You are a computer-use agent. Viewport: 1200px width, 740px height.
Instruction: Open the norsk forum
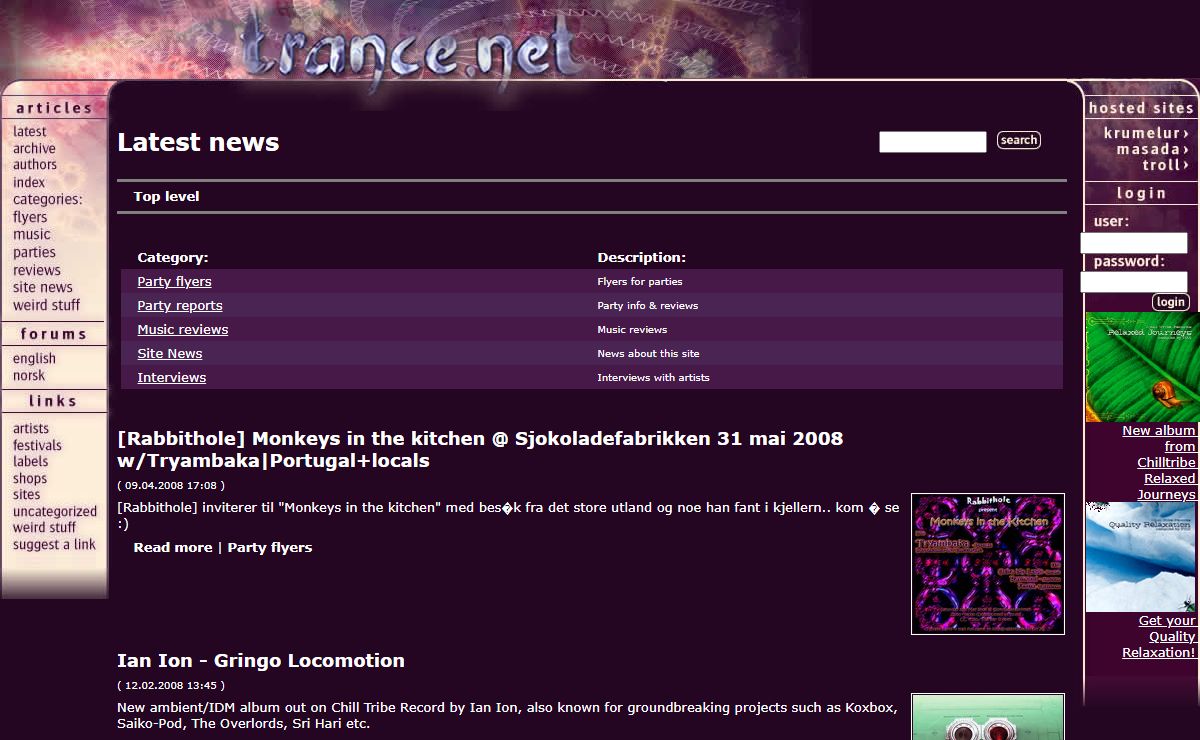click(x=29, y=375)
